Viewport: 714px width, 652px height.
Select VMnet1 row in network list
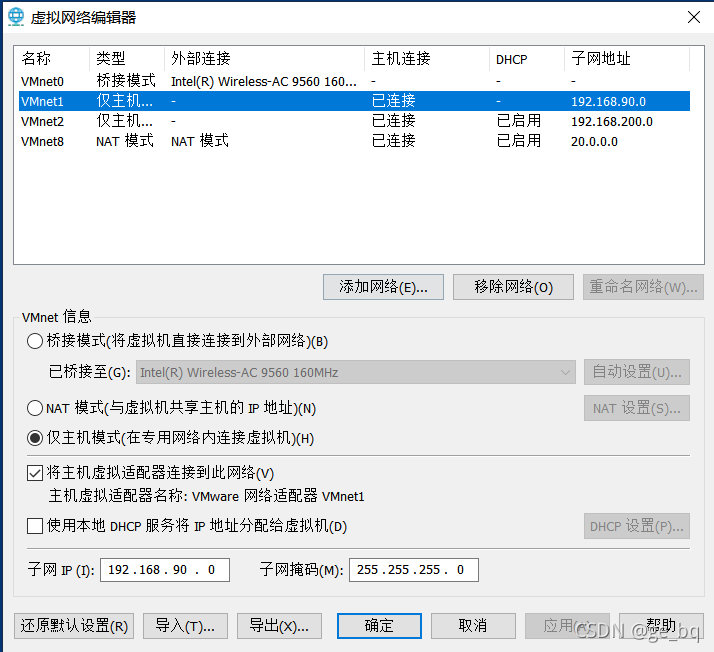[354, 101]
